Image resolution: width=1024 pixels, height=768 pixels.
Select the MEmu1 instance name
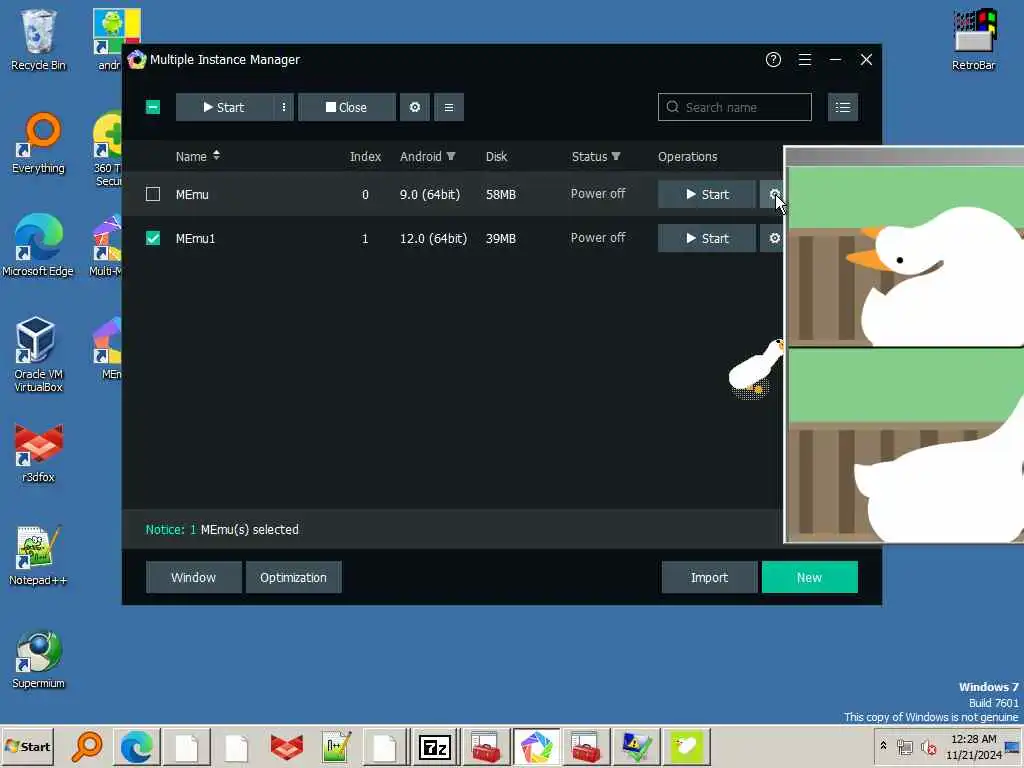[x=195, y=238]
